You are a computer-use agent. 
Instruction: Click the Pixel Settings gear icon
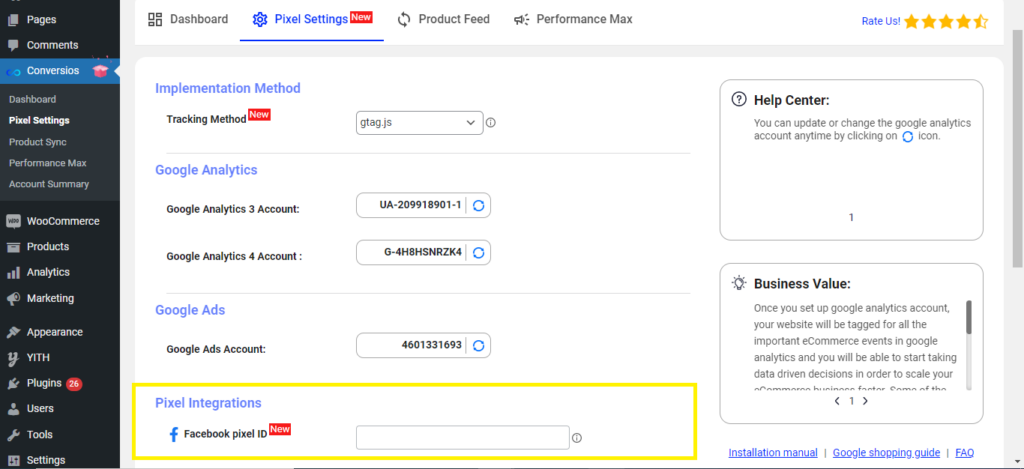click(x=260, y=20)
